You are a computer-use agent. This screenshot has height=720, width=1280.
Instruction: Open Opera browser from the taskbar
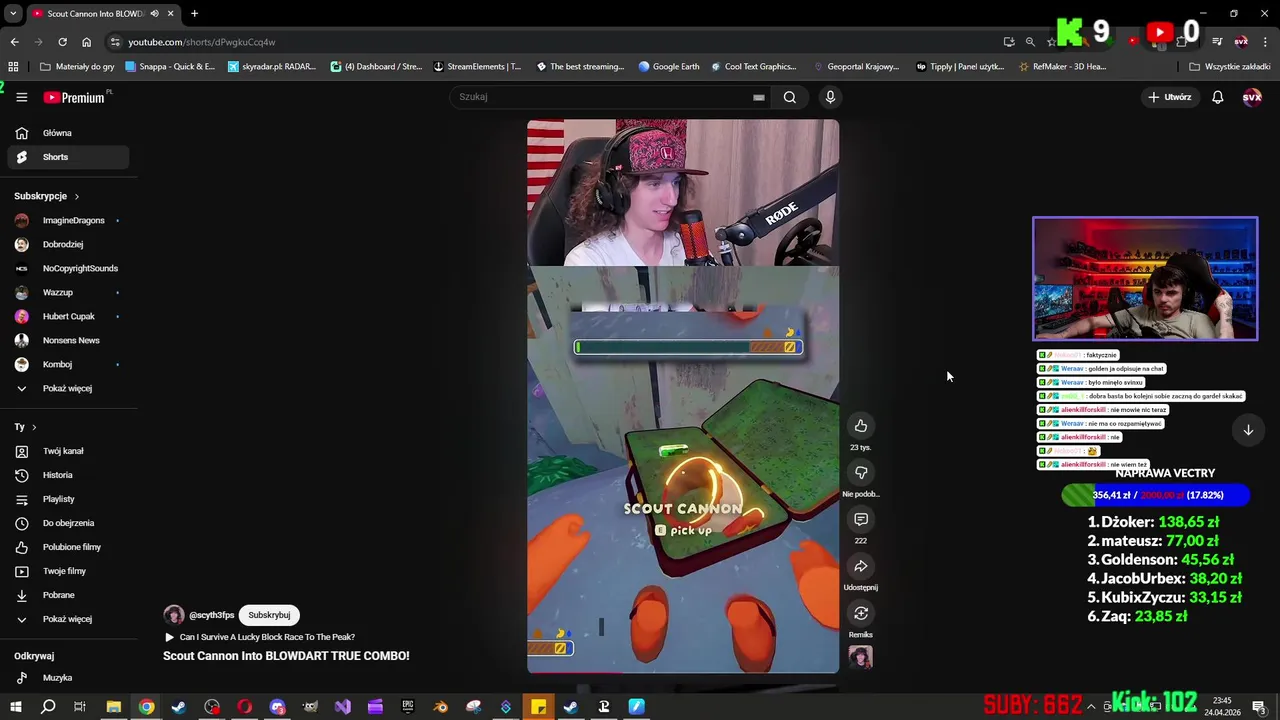click(244, 707)
